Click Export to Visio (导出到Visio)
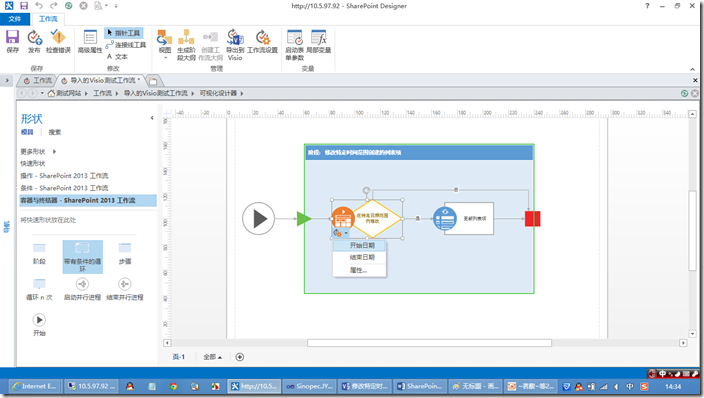 click(x=235, y=45)
